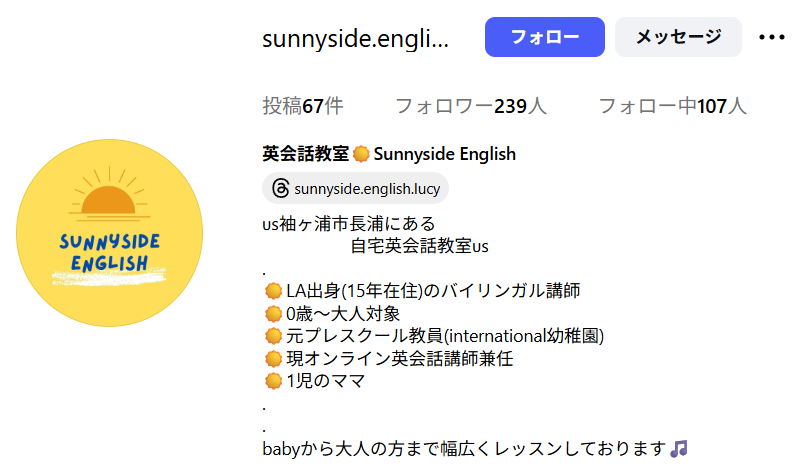The width and height of the screenshot is (797, 475).
Task: Click the music note emoji in bio
Action: pos(679,449)
